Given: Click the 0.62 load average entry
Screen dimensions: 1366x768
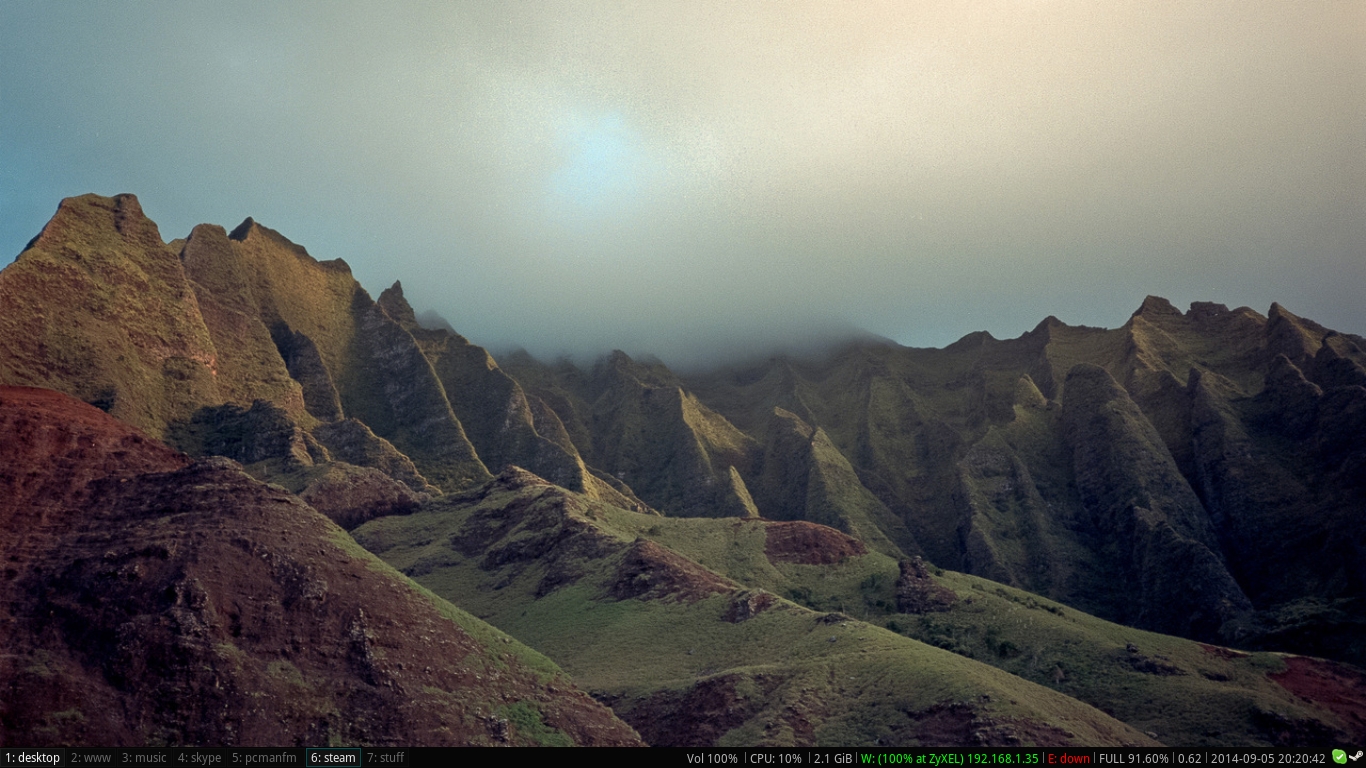Looking at the screenshot, I should [x=1190, y=758].
